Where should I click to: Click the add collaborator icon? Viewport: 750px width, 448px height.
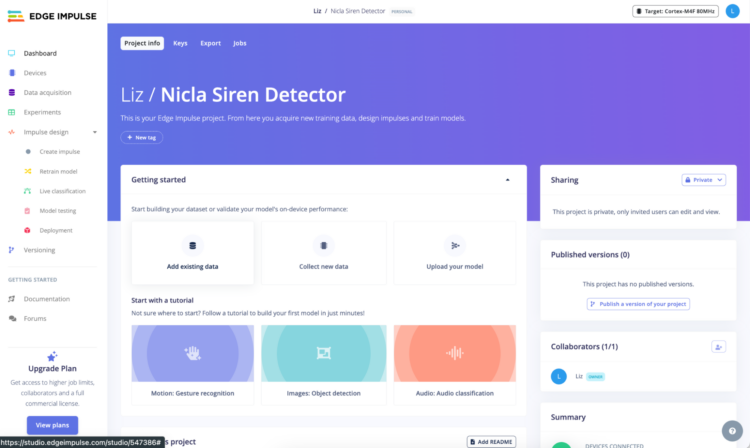[x=717, y=346]
